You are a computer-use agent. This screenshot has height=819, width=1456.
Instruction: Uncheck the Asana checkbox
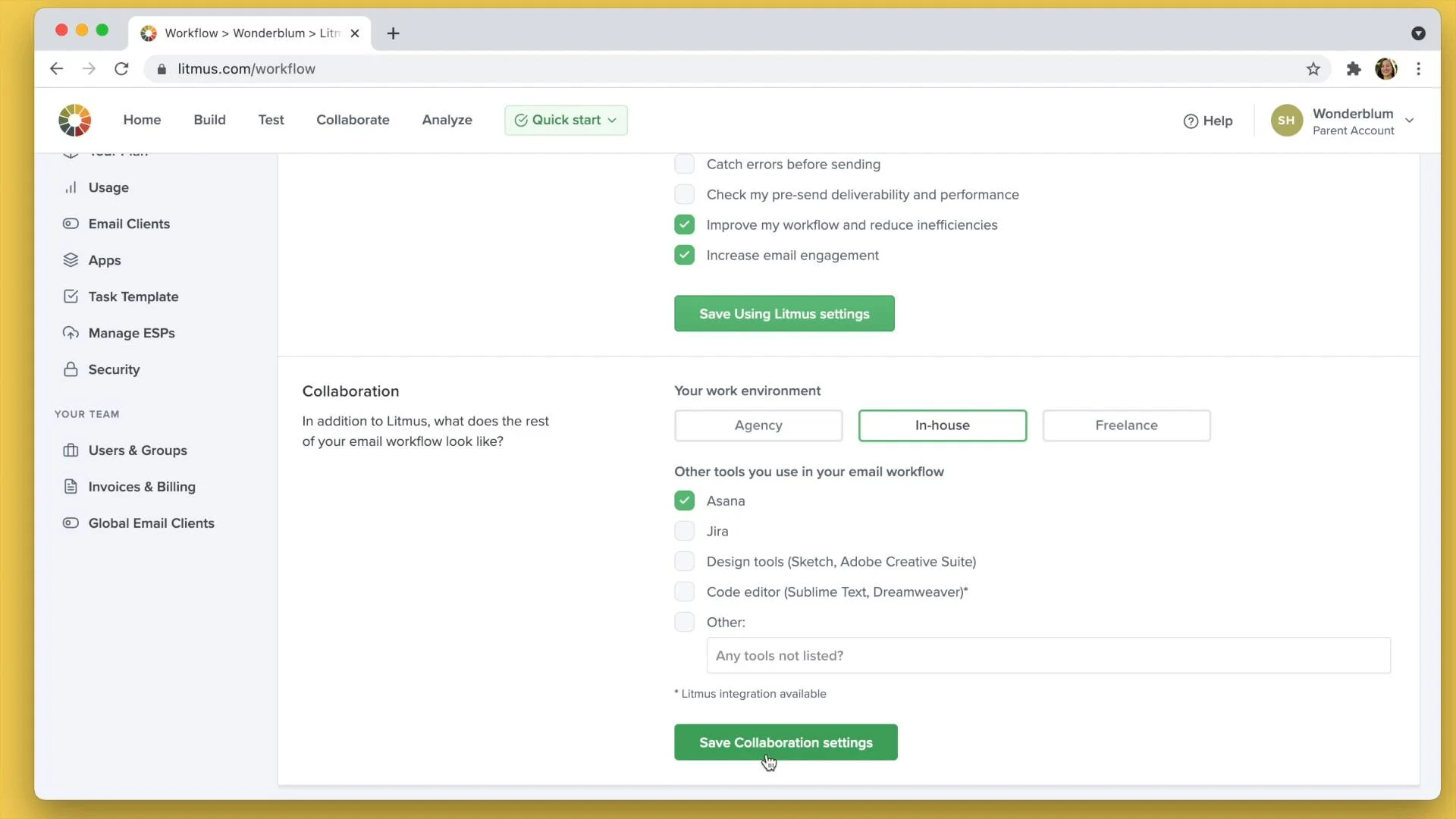tap(684, 501)
